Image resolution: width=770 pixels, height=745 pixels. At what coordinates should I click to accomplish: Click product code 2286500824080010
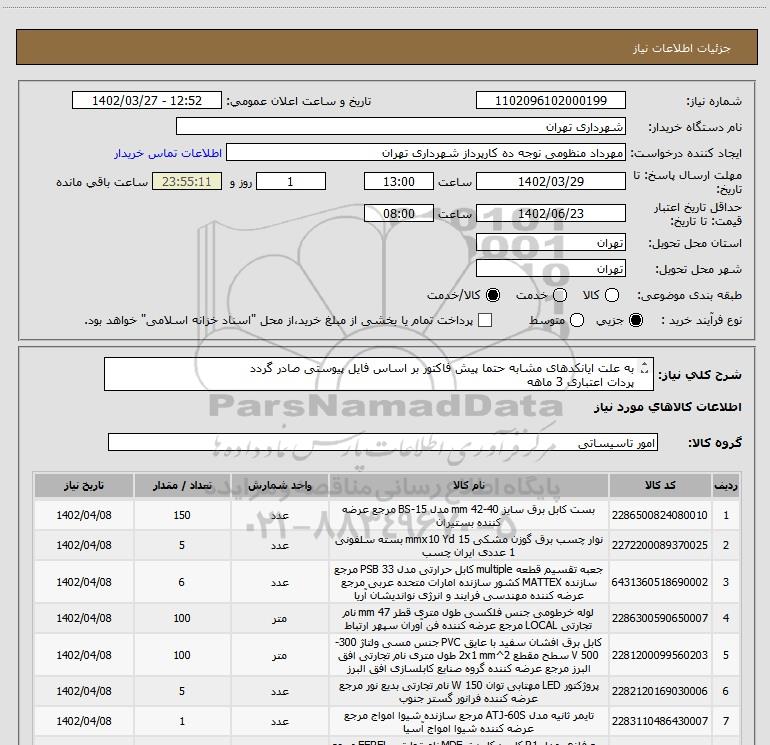click(x=660, y=515)
